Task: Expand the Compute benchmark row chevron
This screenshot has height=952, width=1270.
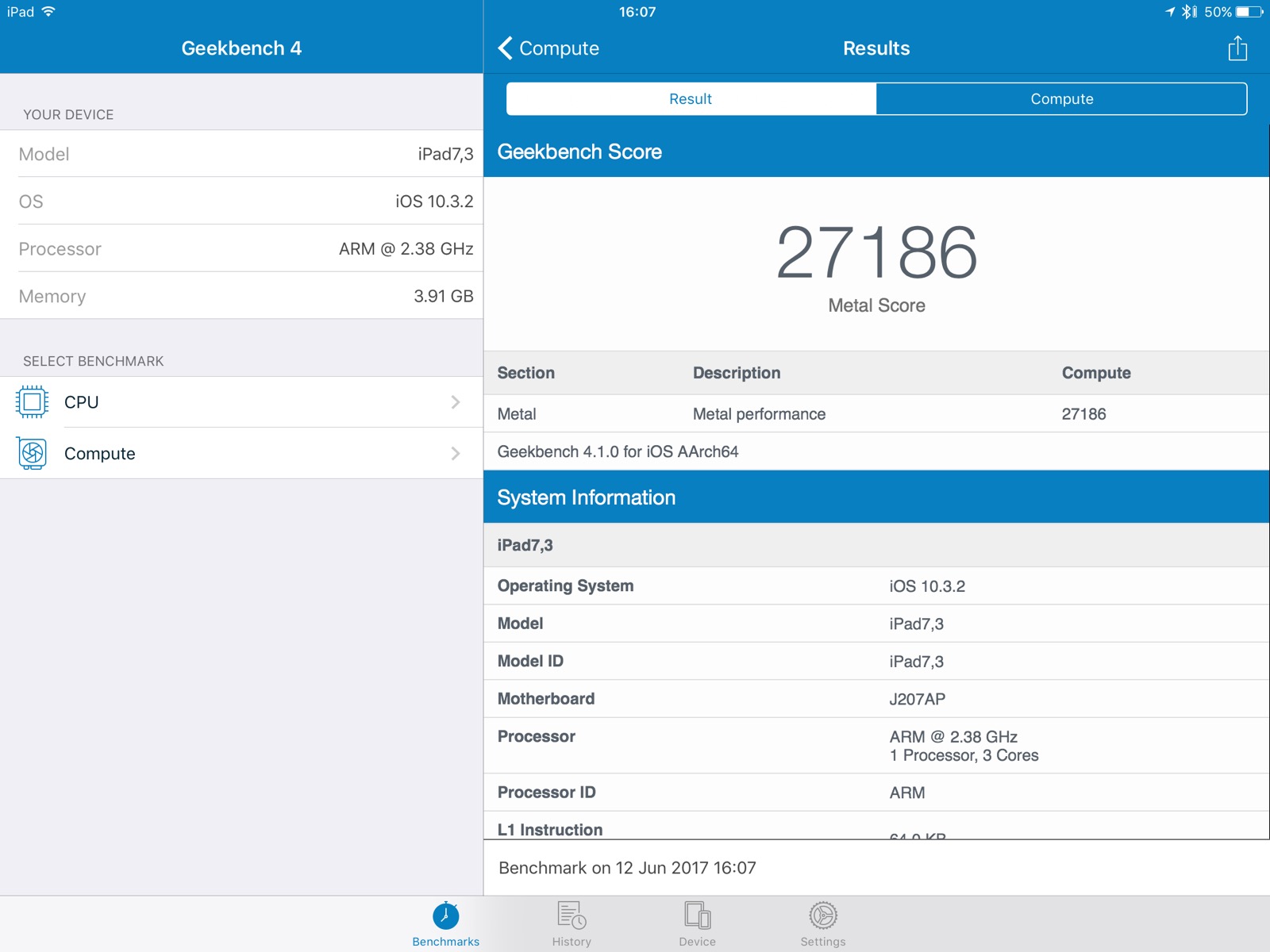Action: [x=456, y=454]
